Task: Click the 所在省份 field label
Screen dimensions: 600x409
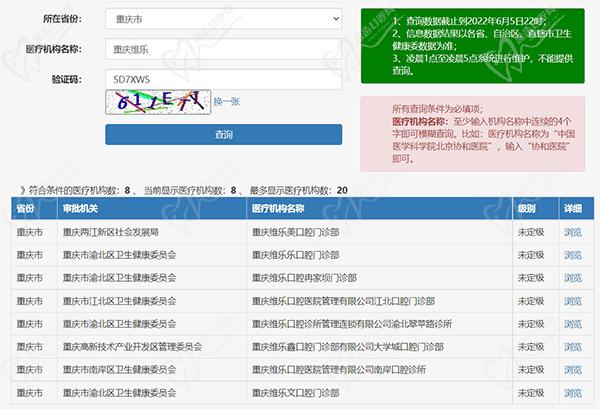Action: click(62, 19)
